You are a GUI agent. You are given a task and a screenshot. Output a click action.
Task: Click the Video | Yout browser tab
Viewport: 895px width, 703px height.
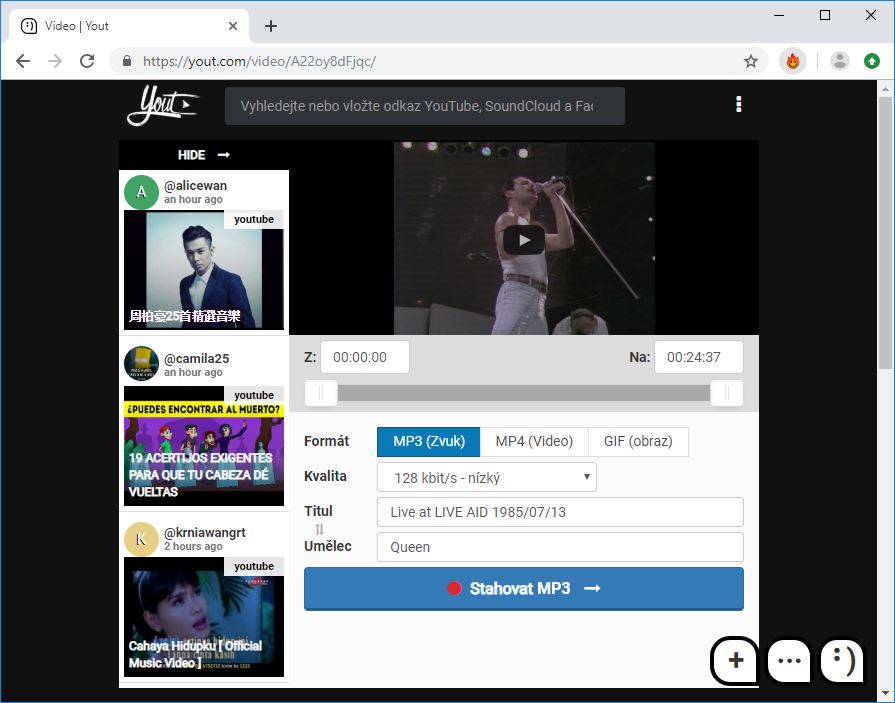(x=129, y=26)
